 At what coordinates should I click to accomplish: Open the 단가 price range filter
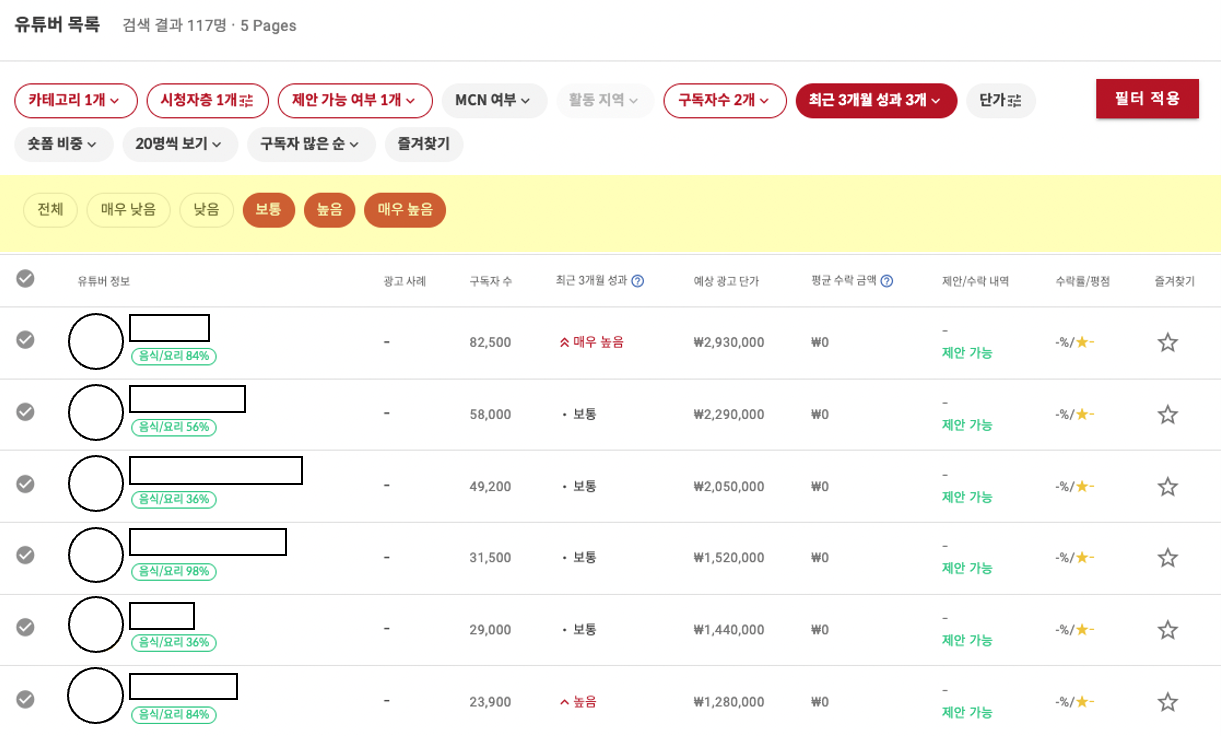[999, 100]
